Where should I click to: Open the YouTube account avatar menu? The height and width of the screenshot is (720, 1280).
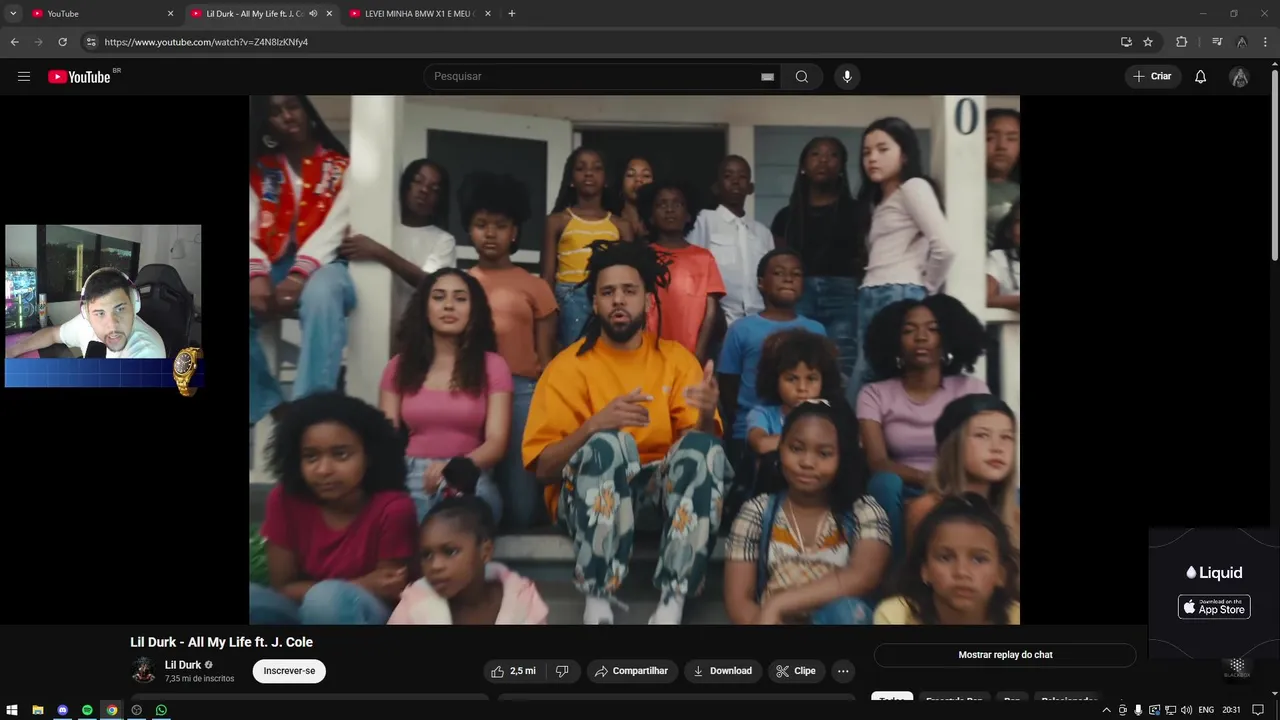1239,77
